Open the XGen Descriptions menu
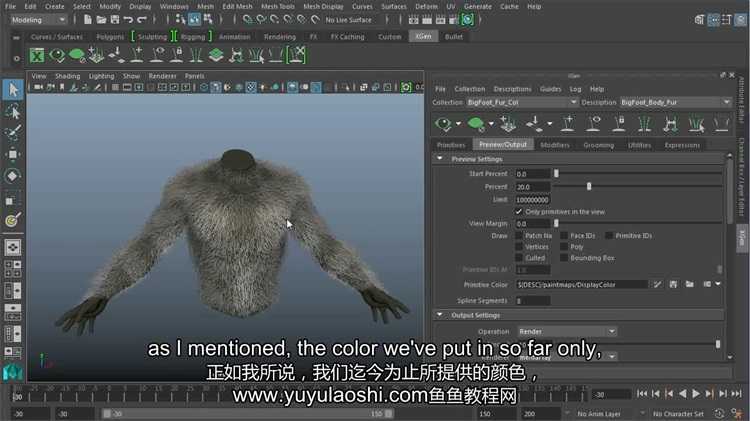 512,89
